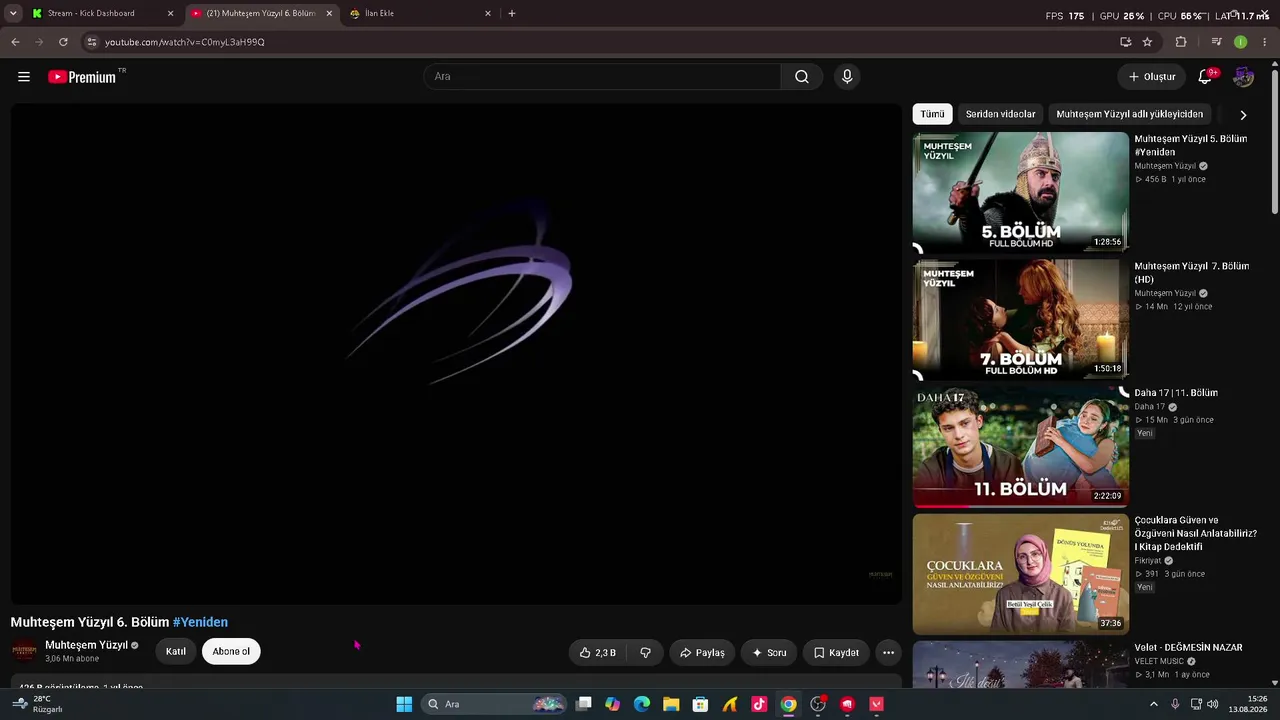Open File Explorer from taskbar
The height and width of the screenshot is (720, 1280).
click(x=671, y=704)
